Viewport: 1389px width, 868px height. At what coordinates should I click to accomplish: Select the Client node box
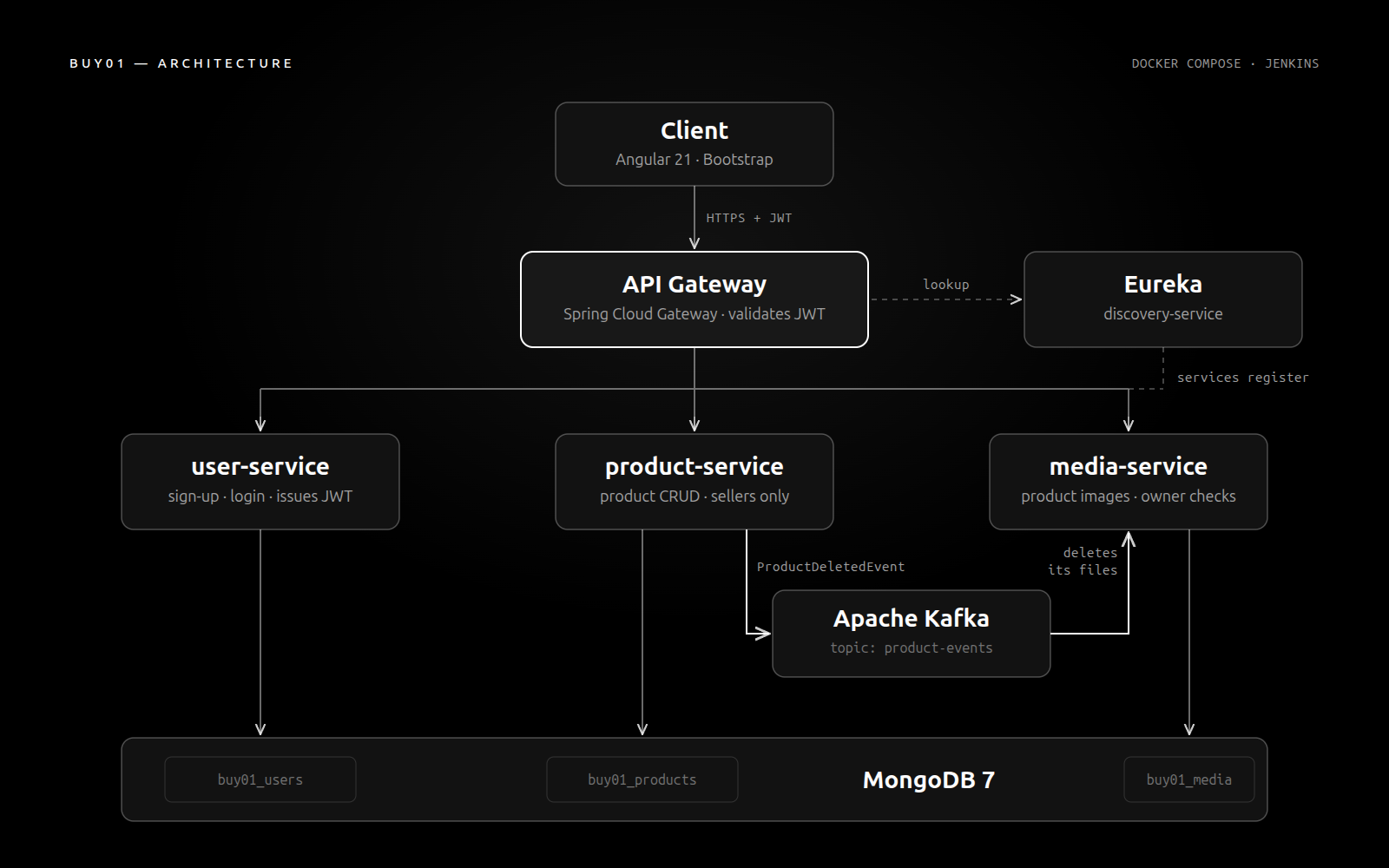pos(694,144)
